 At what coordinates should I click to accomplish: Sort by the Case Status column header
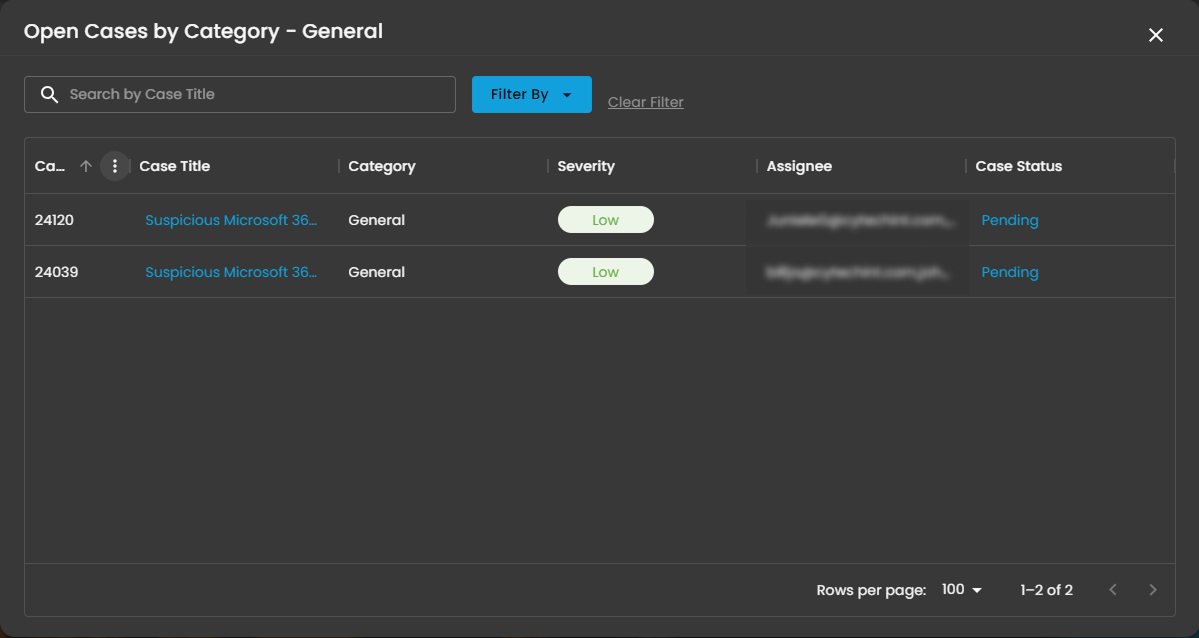click(x=1018, y=166)
